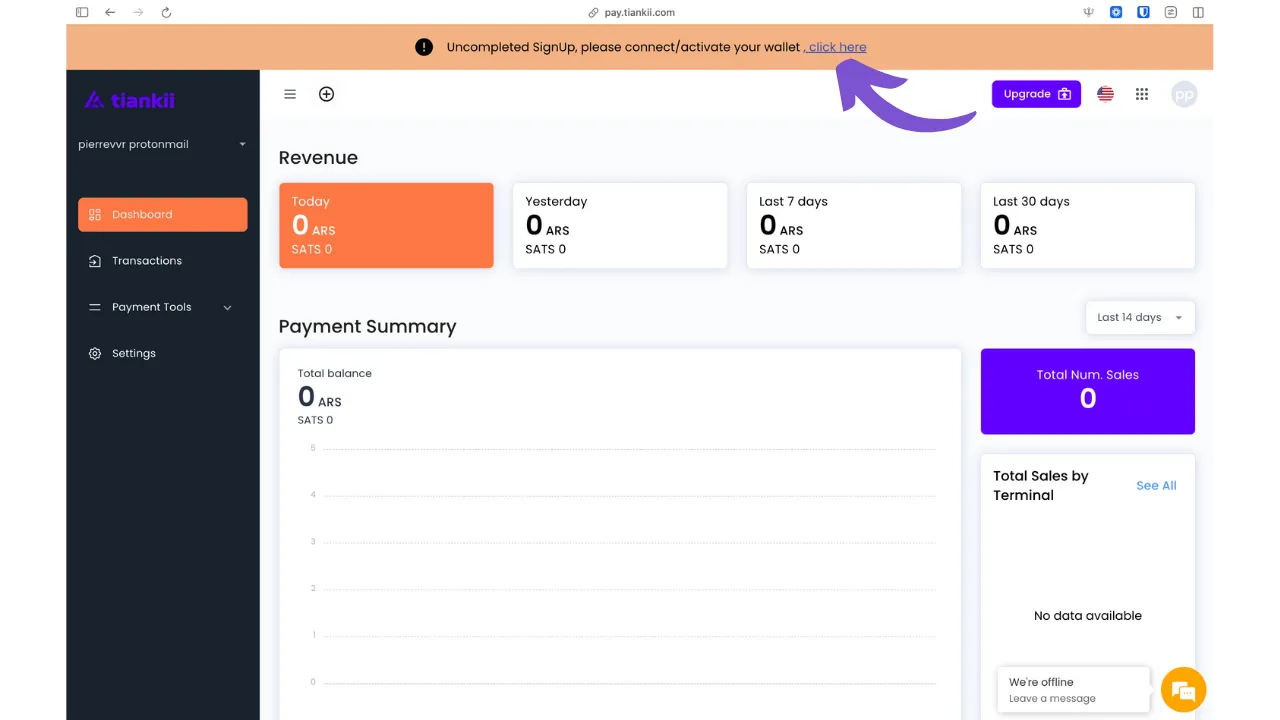Click the circled plus add icon
Viewport: 1280px width, 720px height.
point(326,94)
